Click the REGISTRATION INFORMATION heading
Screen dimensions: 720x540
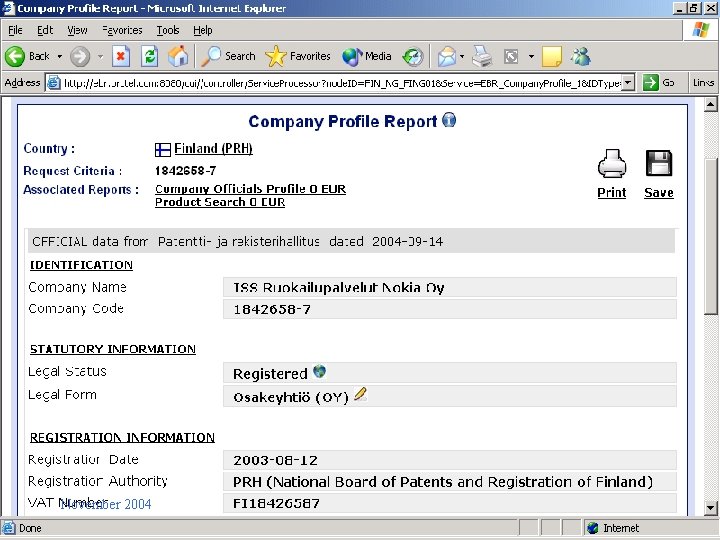point(122,438)
